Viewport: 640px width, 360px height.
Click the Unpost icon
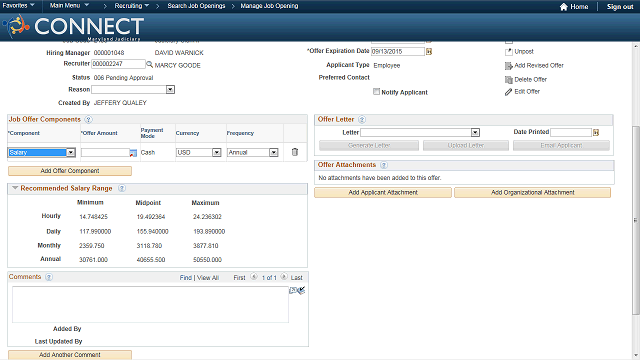(509, 52)
